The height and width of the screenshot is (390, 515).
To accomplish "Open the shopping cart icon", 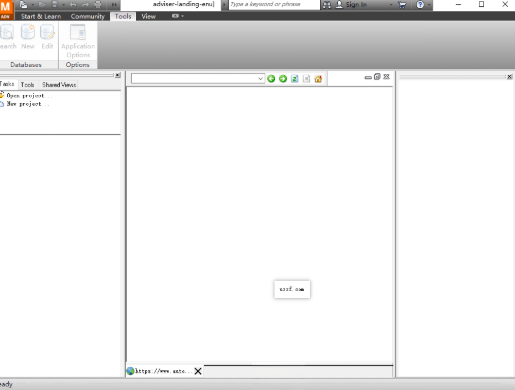I will (402, 5).
